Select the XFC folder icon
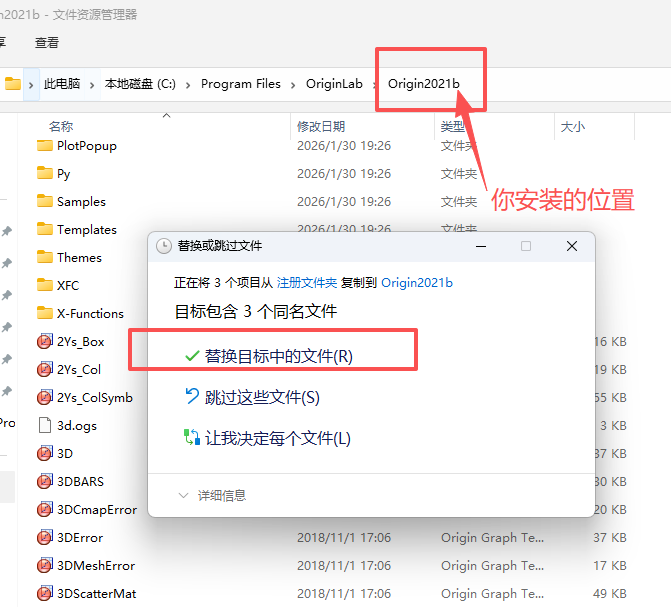 45,285
